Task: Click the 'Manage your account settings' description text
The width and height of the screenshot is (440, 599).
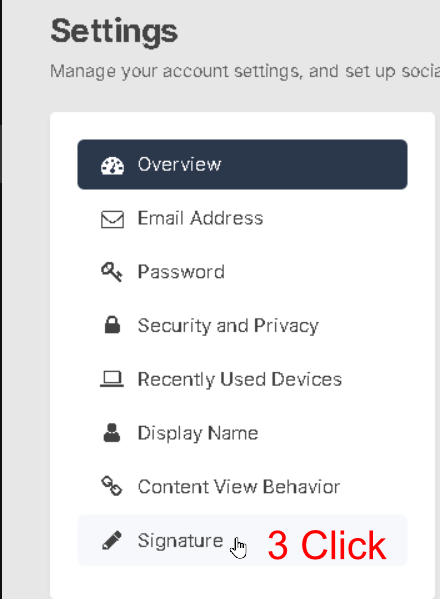Action: coord(245,71)
